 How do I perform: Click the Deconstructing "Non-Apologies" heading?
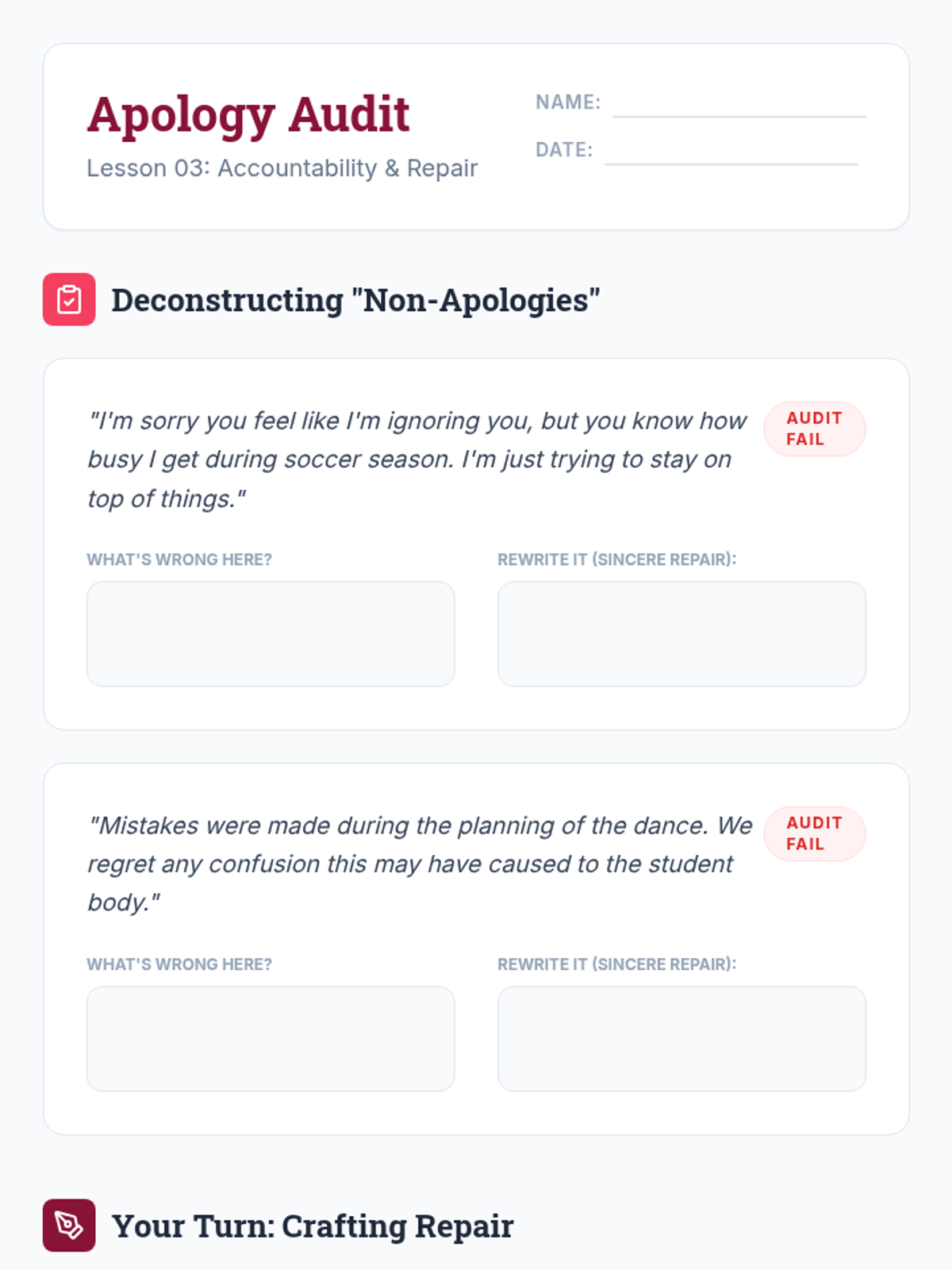(355, 300)
